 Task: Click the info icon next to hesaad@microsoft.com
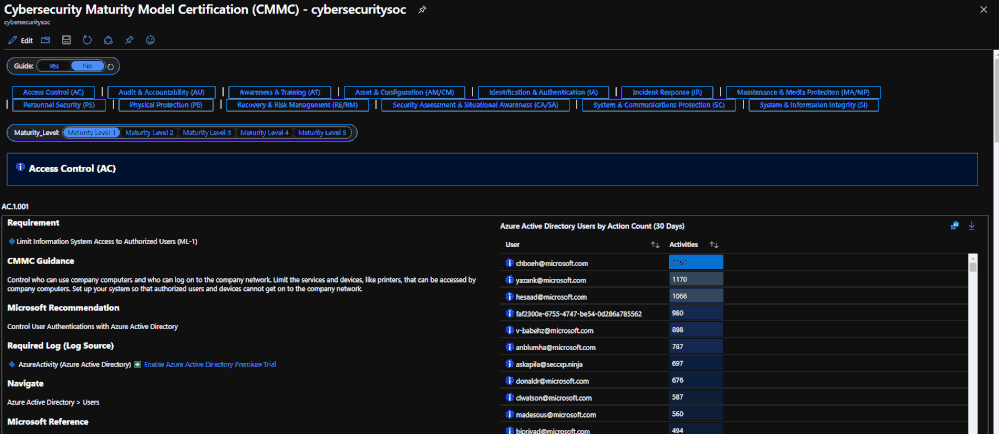510,296
